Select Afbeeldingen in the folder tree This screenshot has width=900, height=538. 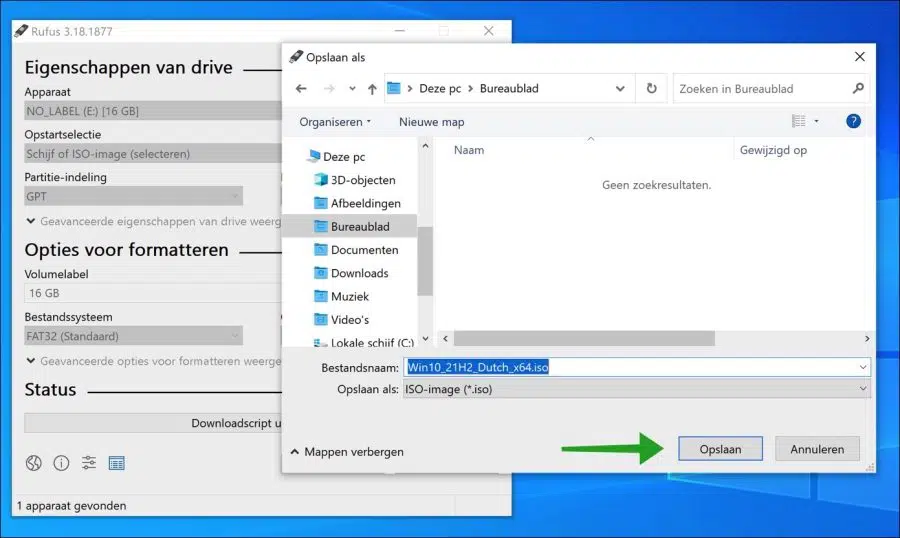pyautogui.click(x=357, y=203)
